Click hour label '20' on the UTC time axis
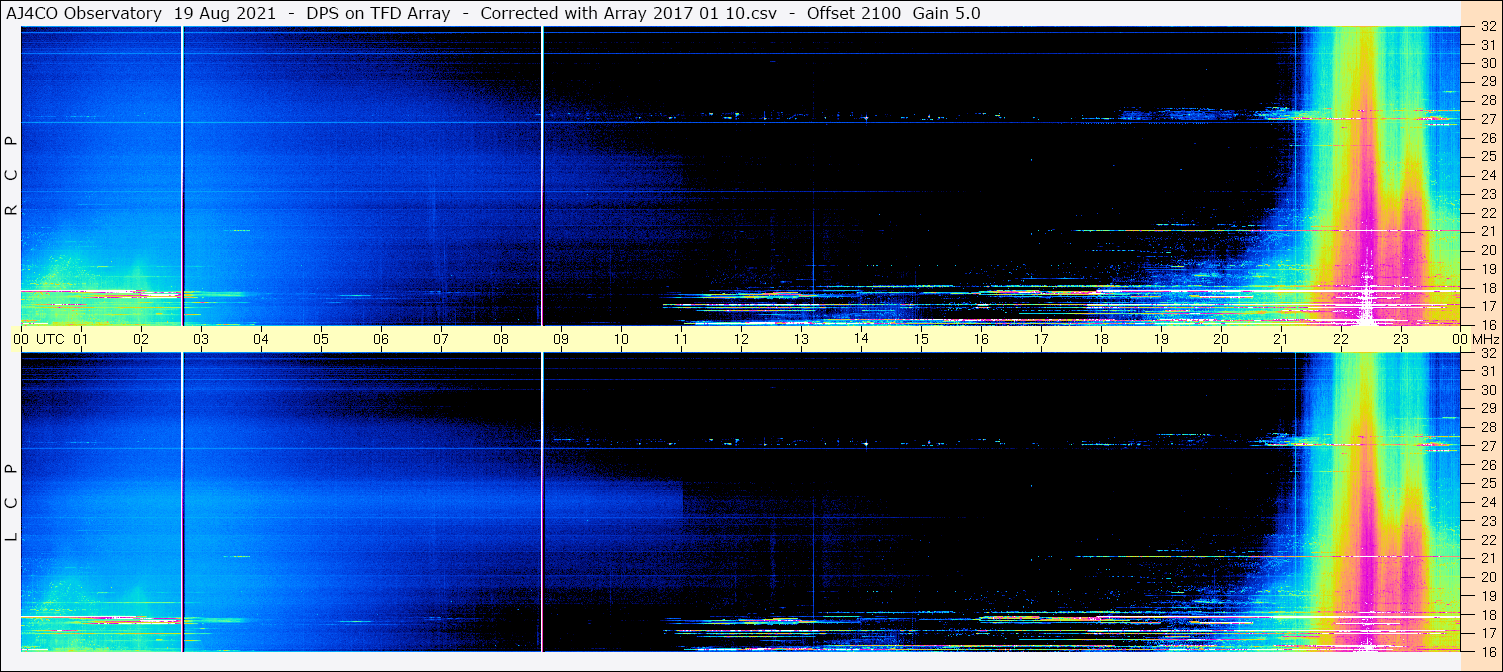Screen dimensions: 1503x672 click(1221, 339)
